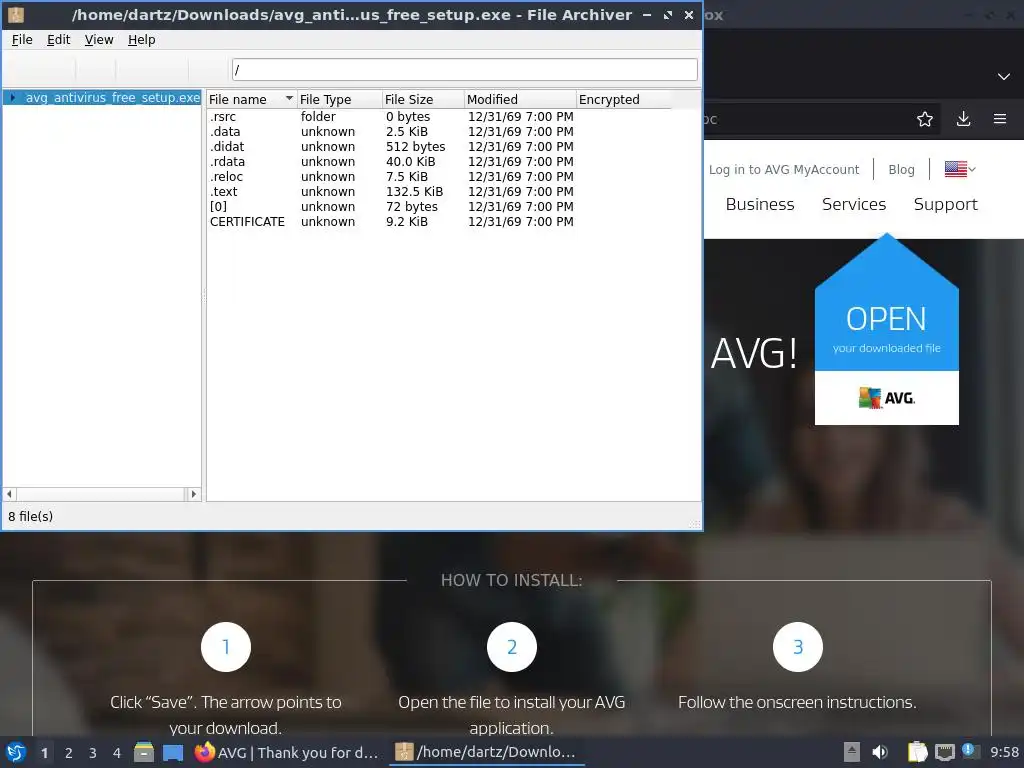The image size is (1024, 768).
Task: Open the AVG Blog link
Action: coord(901,169)
